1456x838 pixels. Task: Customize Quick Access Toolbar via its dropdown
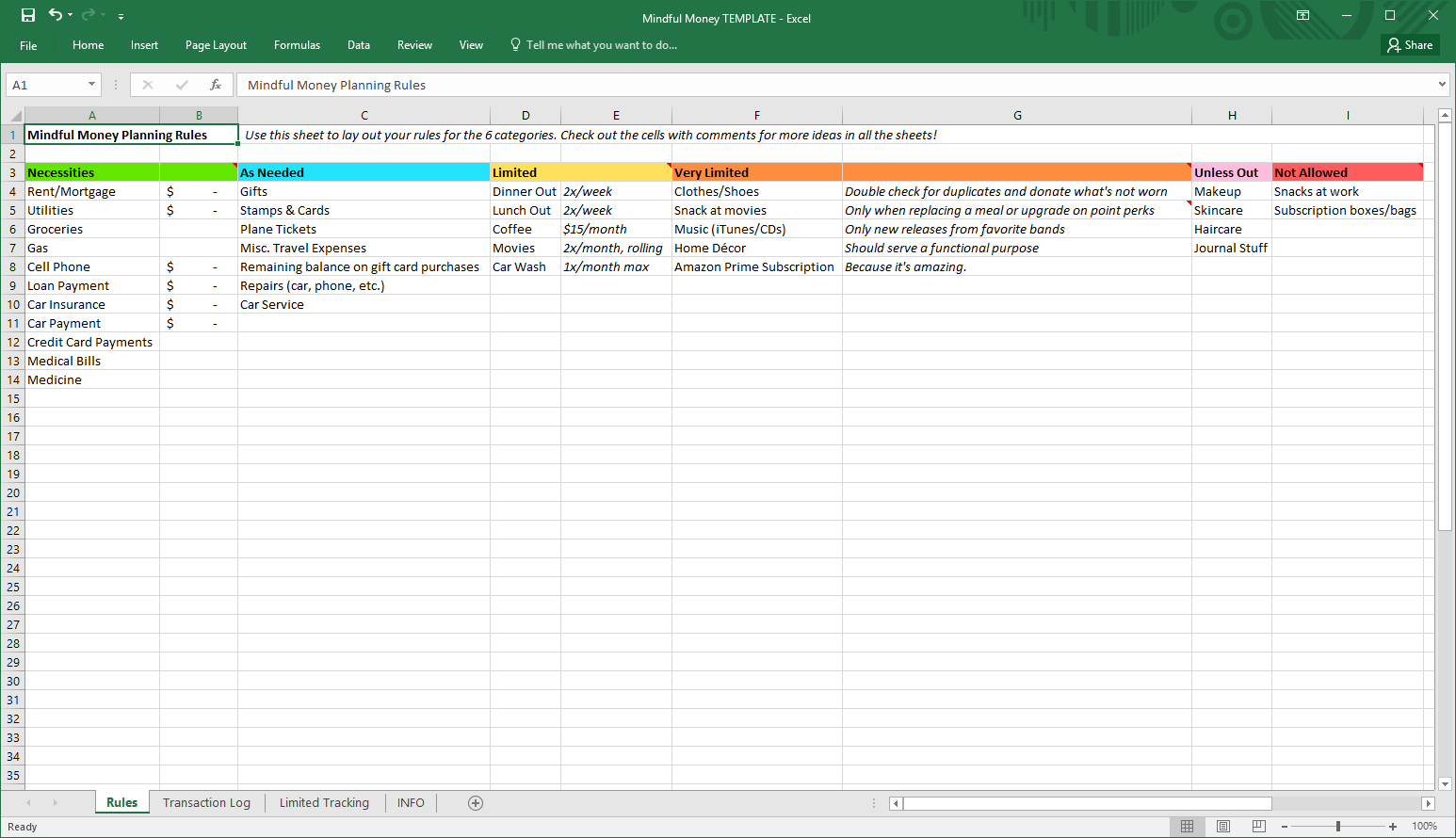point(121,16)
